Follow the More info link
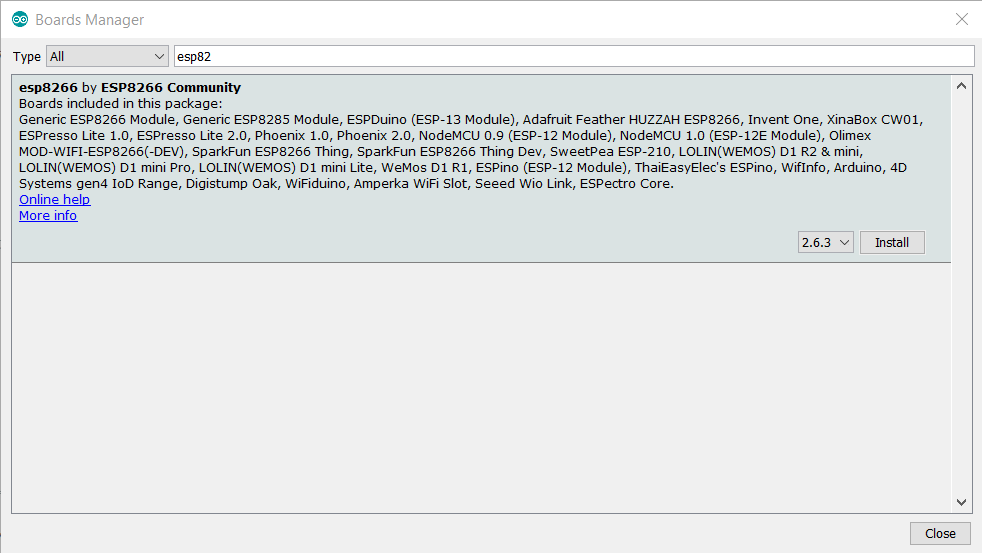The width and height of the screenshot is (982, 553). point(48,215)
